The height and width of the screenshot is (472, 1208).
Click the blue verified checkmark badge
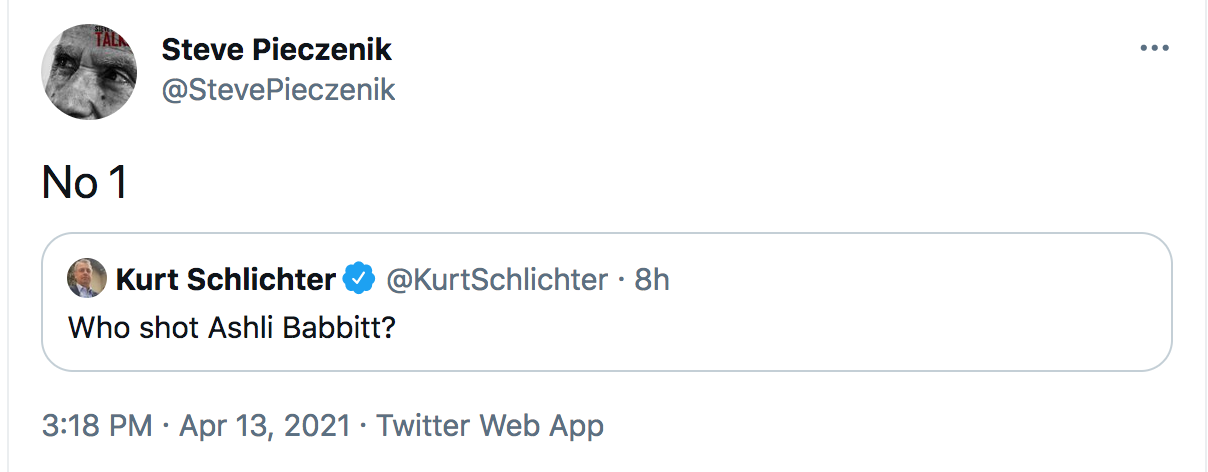point(359,279)
